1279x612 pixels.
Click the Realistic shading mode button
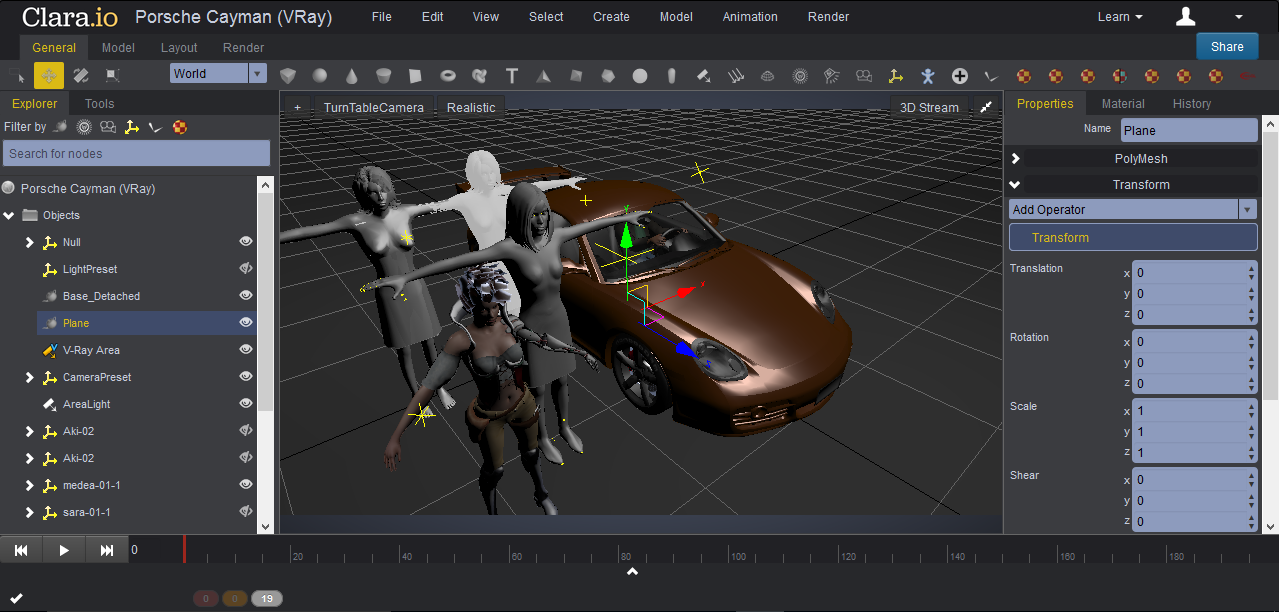[x=471, y=107]
